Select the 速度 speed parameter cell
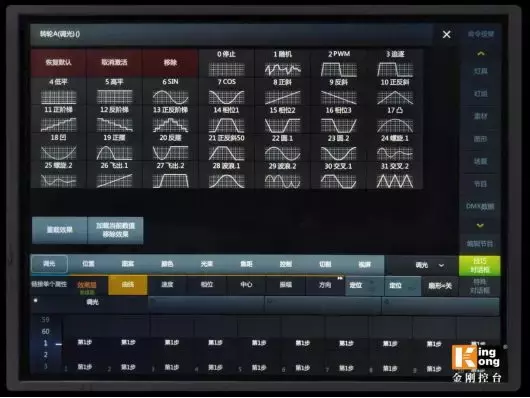Image resolution: width=530 pixels, height=398 pixels. point(167,285)
